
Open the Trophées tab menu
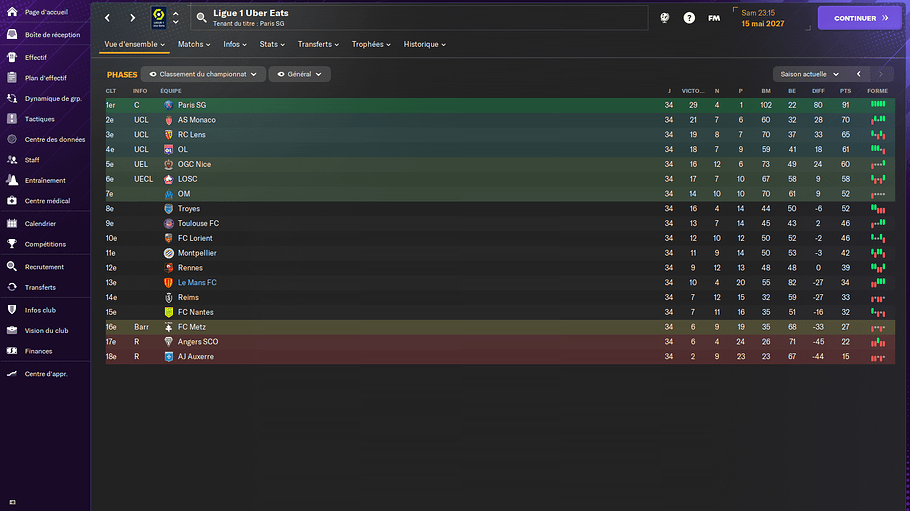pos(372,45)
